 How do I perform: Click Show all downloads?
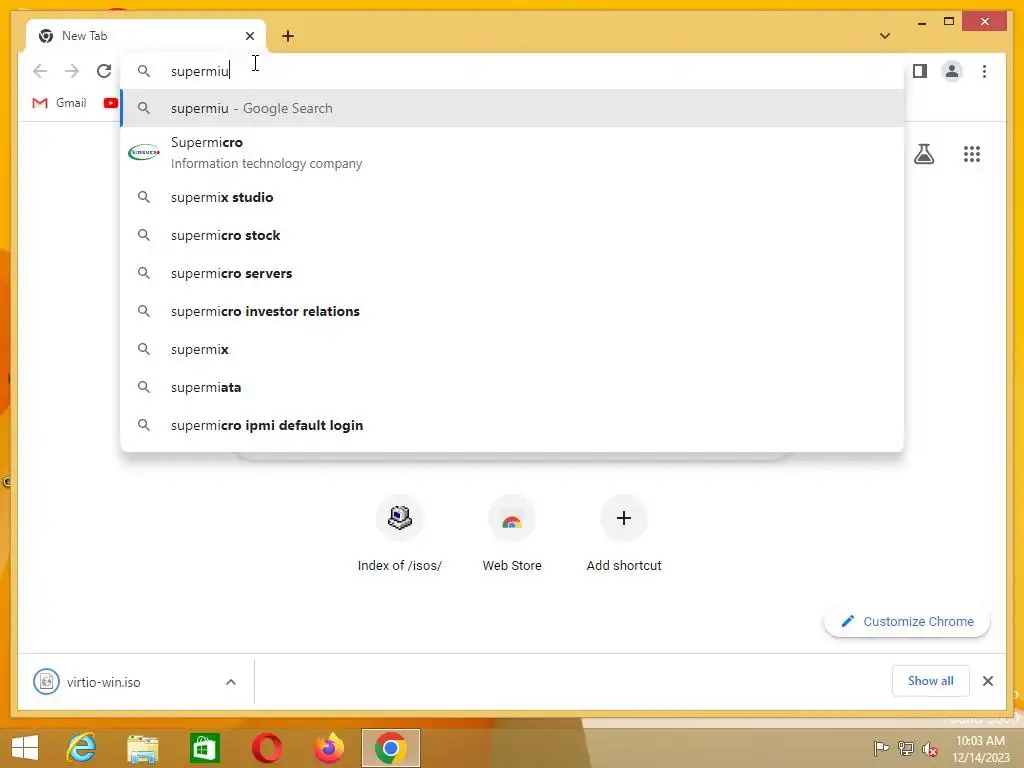931,681
